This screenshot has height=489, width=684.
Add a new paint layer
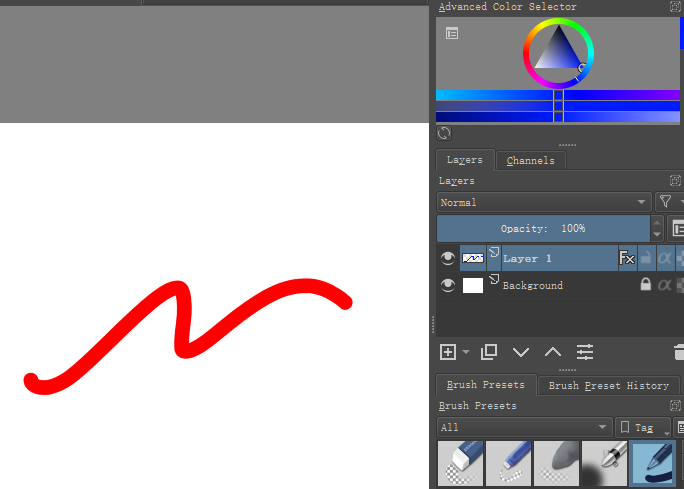click(x=448, y=352)
